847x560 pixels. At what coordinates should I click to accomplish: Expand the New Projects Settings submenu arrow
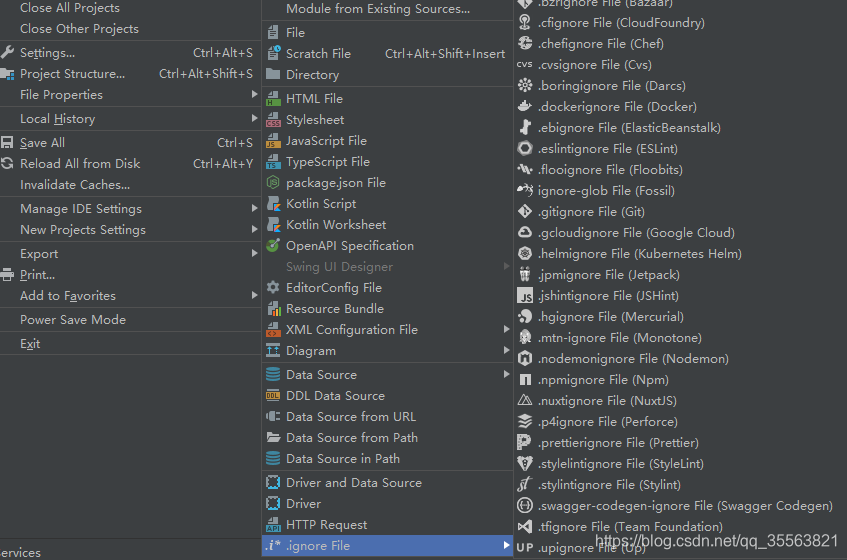tap(254, 229)
